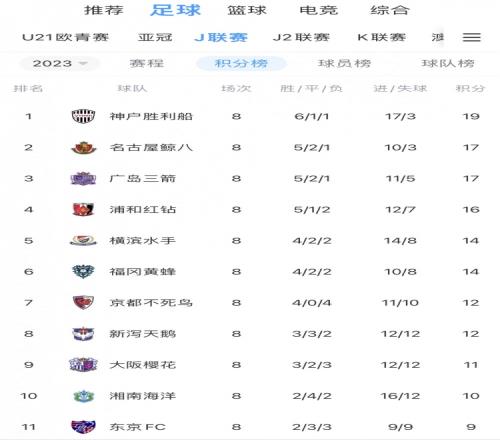Tap the 神户胜利船 team logo

click(x=83, y=116)
